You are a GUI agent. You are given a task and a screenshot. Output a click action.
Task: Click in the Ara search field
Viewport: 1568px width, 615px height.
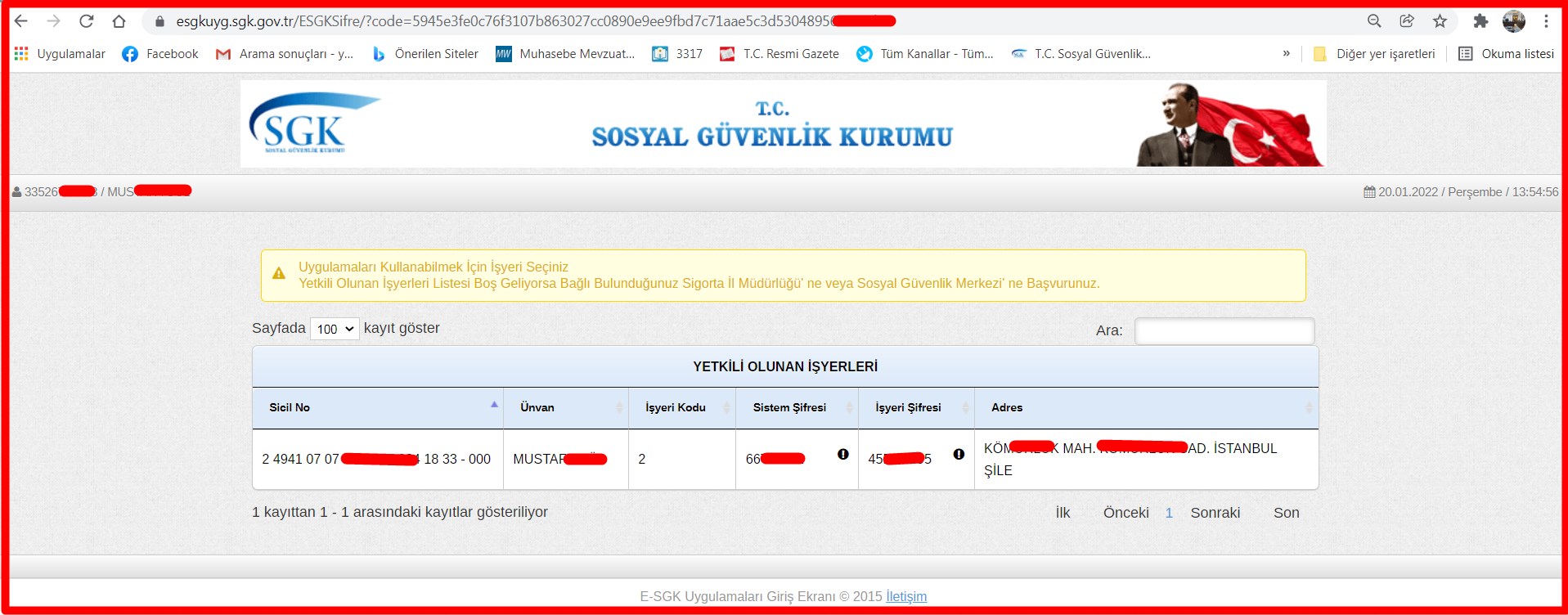(1224, 331)
